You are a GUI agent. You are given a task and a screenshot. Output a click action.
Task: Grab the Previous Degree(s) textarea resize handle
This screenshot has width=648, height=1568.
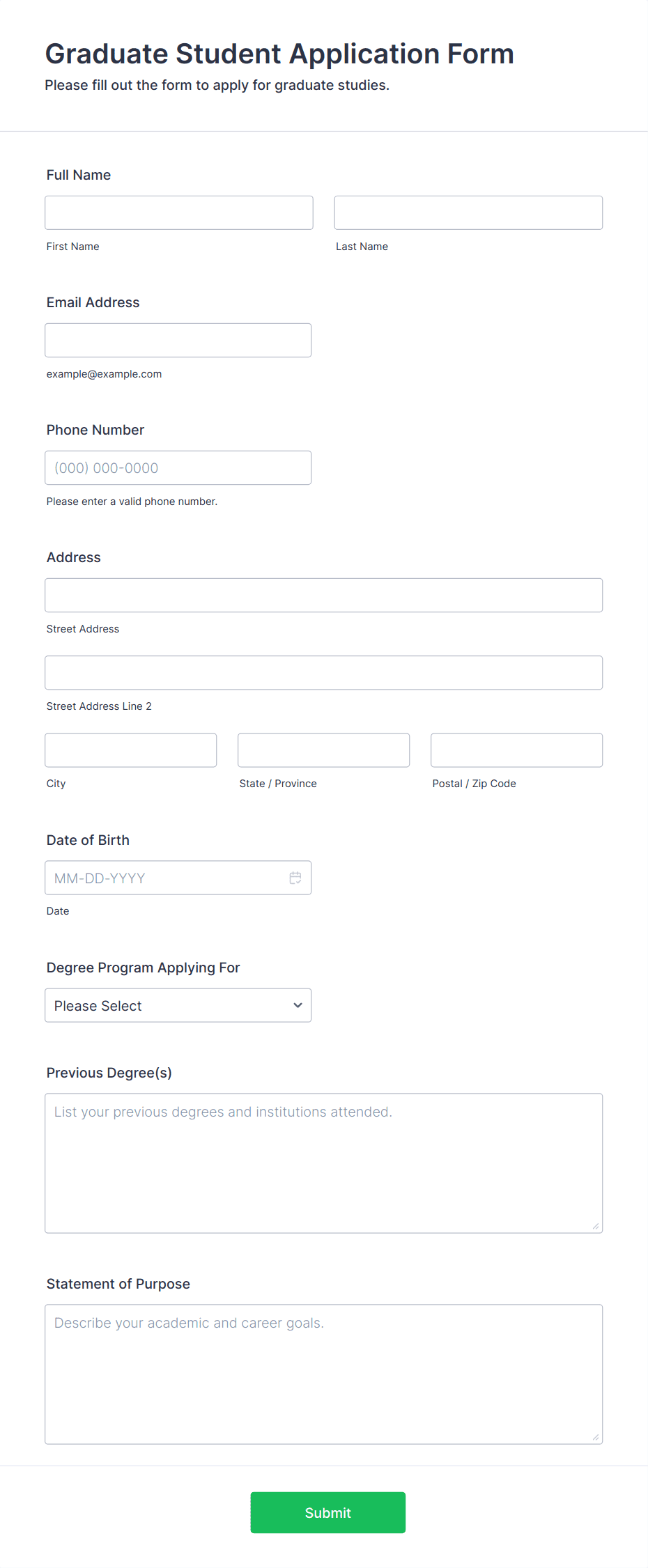click(x=596, y=1226)
